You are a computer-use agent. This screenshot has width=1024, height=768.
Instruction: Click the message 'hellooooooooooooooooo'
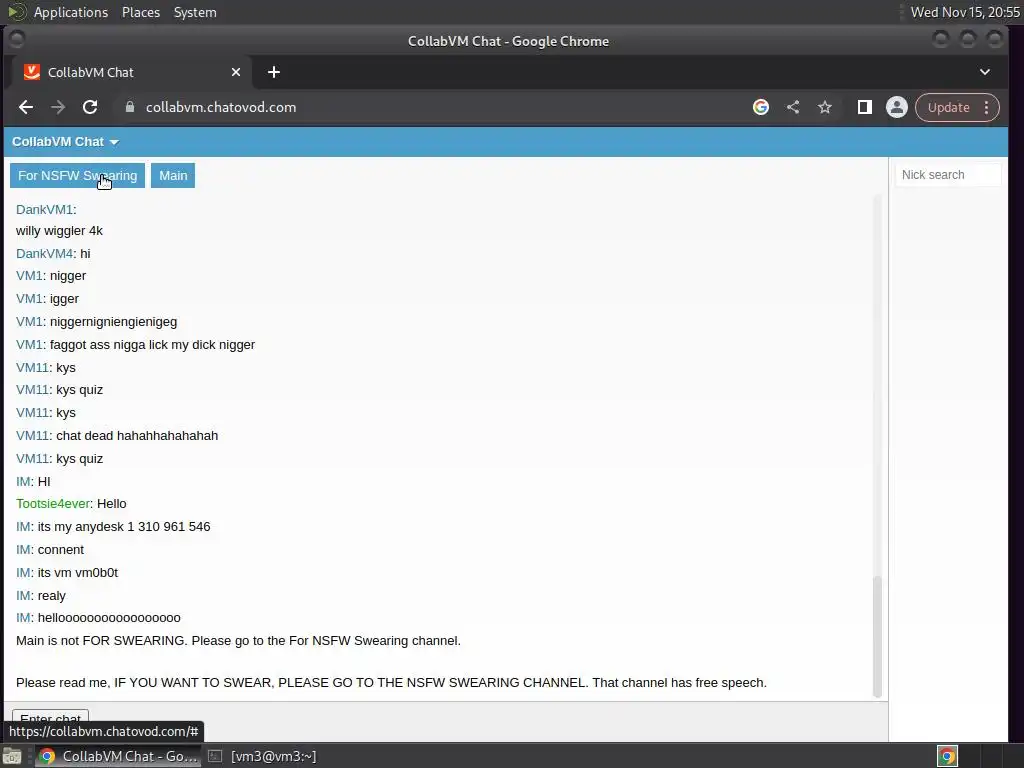109,618
